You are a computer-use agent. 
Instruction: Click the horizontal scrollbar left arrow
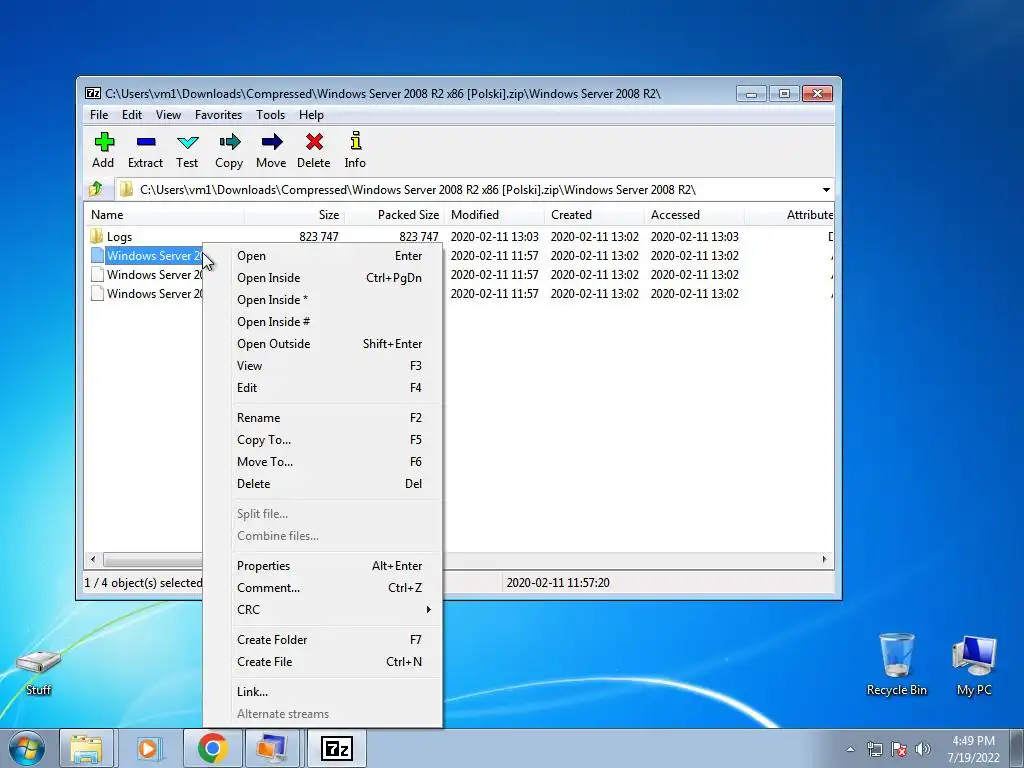click(x=93, y=560)
